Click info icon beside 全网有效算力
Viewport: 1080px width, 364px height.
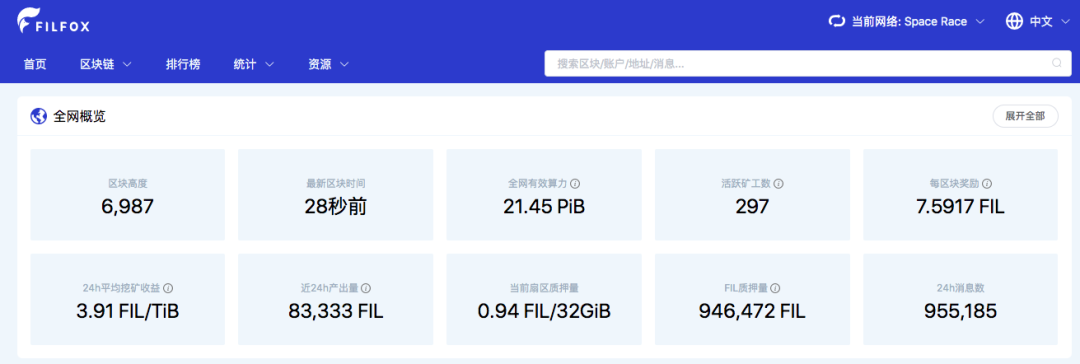click(575, 184)
